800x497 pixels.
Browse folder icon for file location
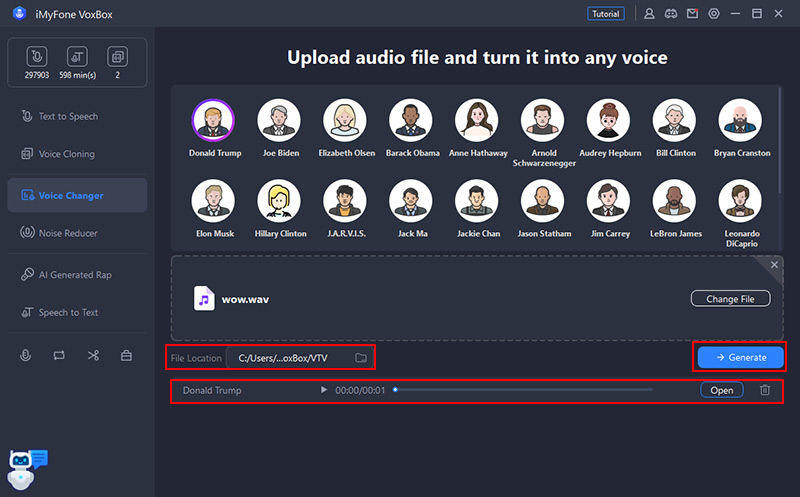coord(361,358)
